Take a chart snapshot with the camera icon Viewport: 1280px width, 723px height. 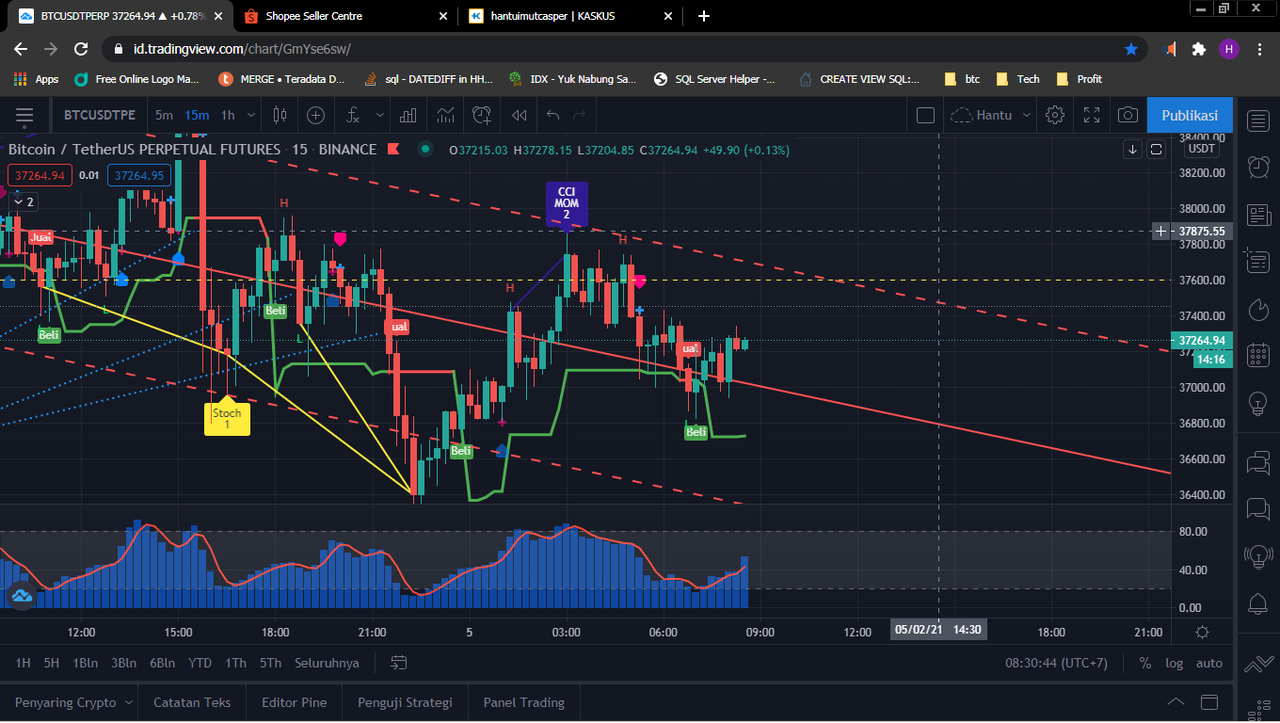pos(1128,115)
